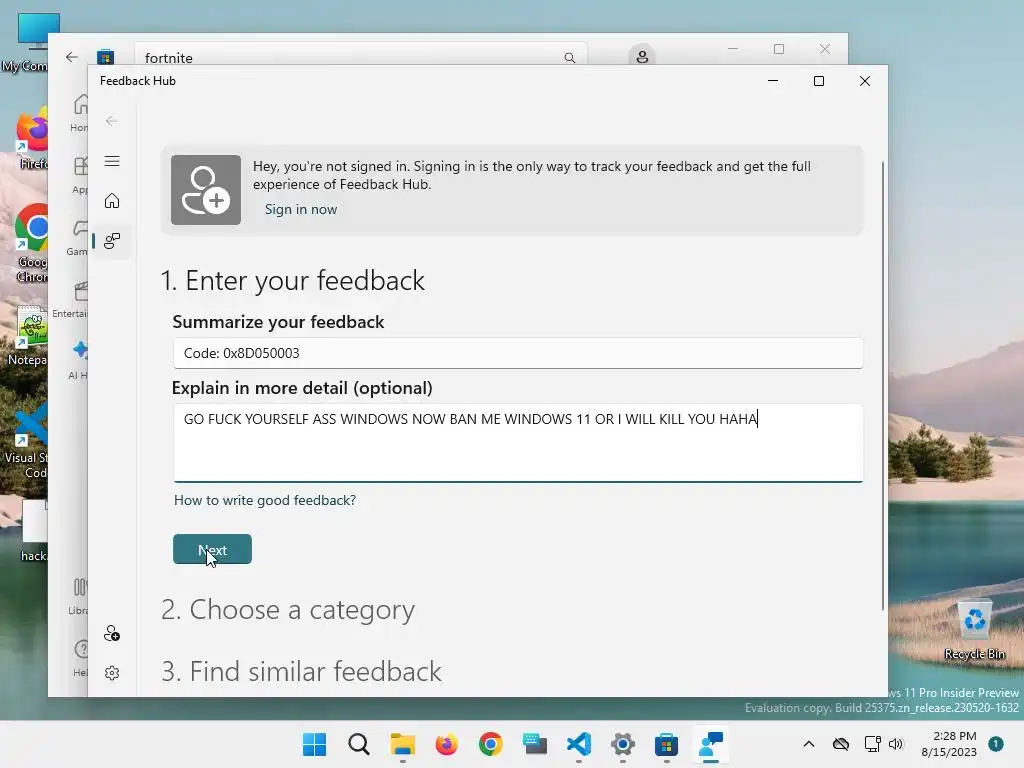Open the Feedback Hub hamburger menu
Viewport: 1024px width, 768px height.
(x=112, y=161)
